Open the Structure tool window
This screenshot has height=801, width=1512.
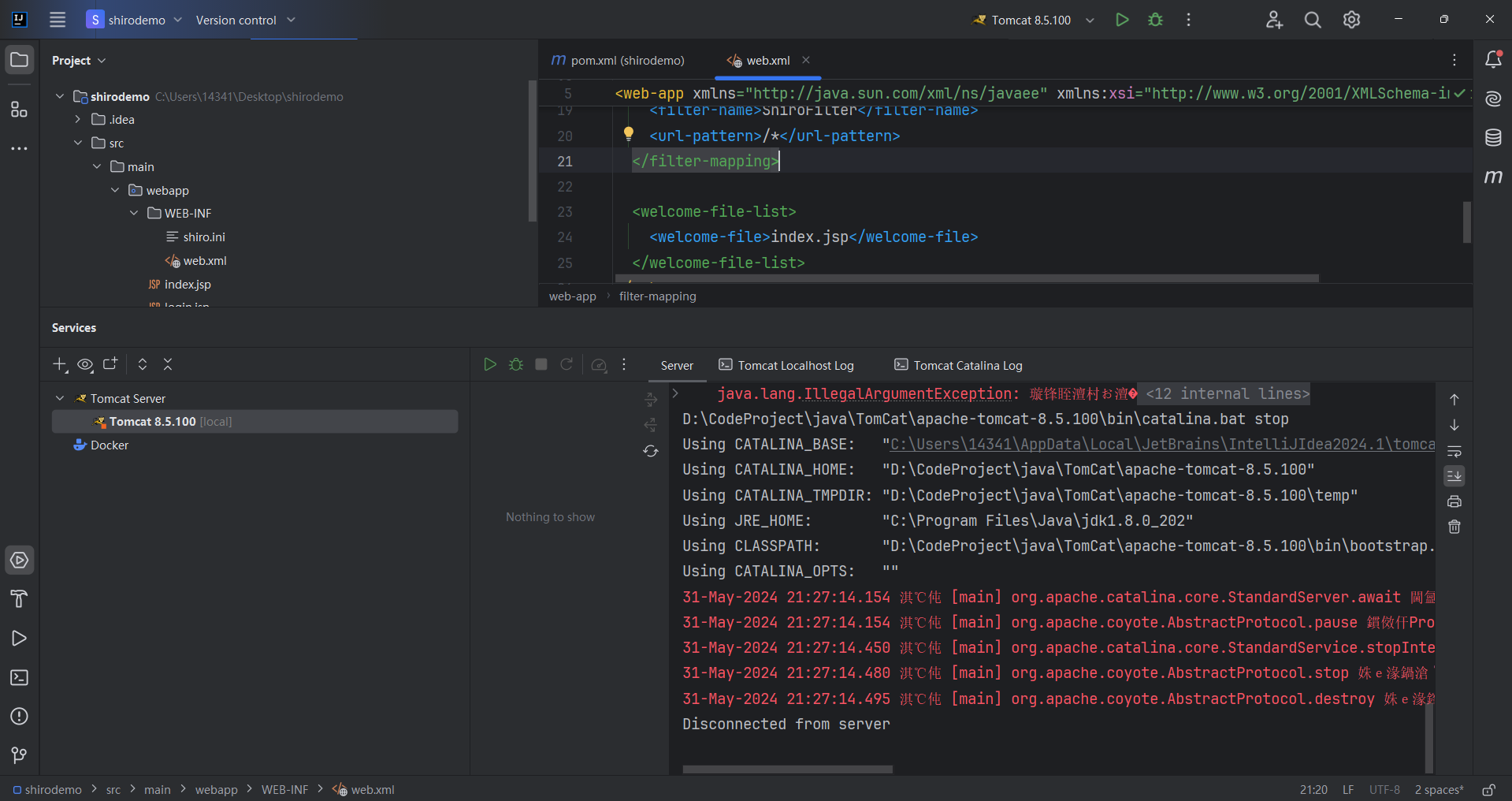[x=20, y=109]
